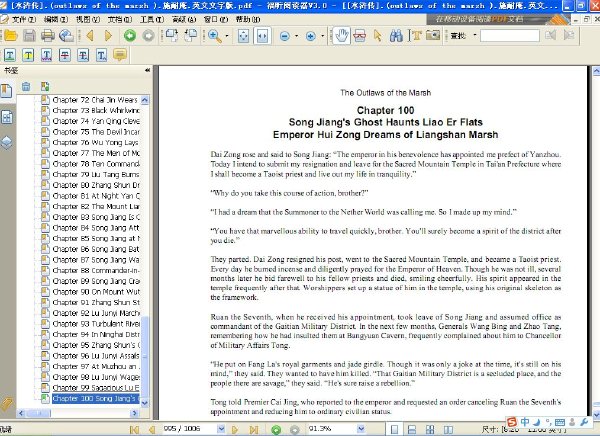Select the typewriter text tool
This screenshot has width=600, height=436.
click(415, 36)
